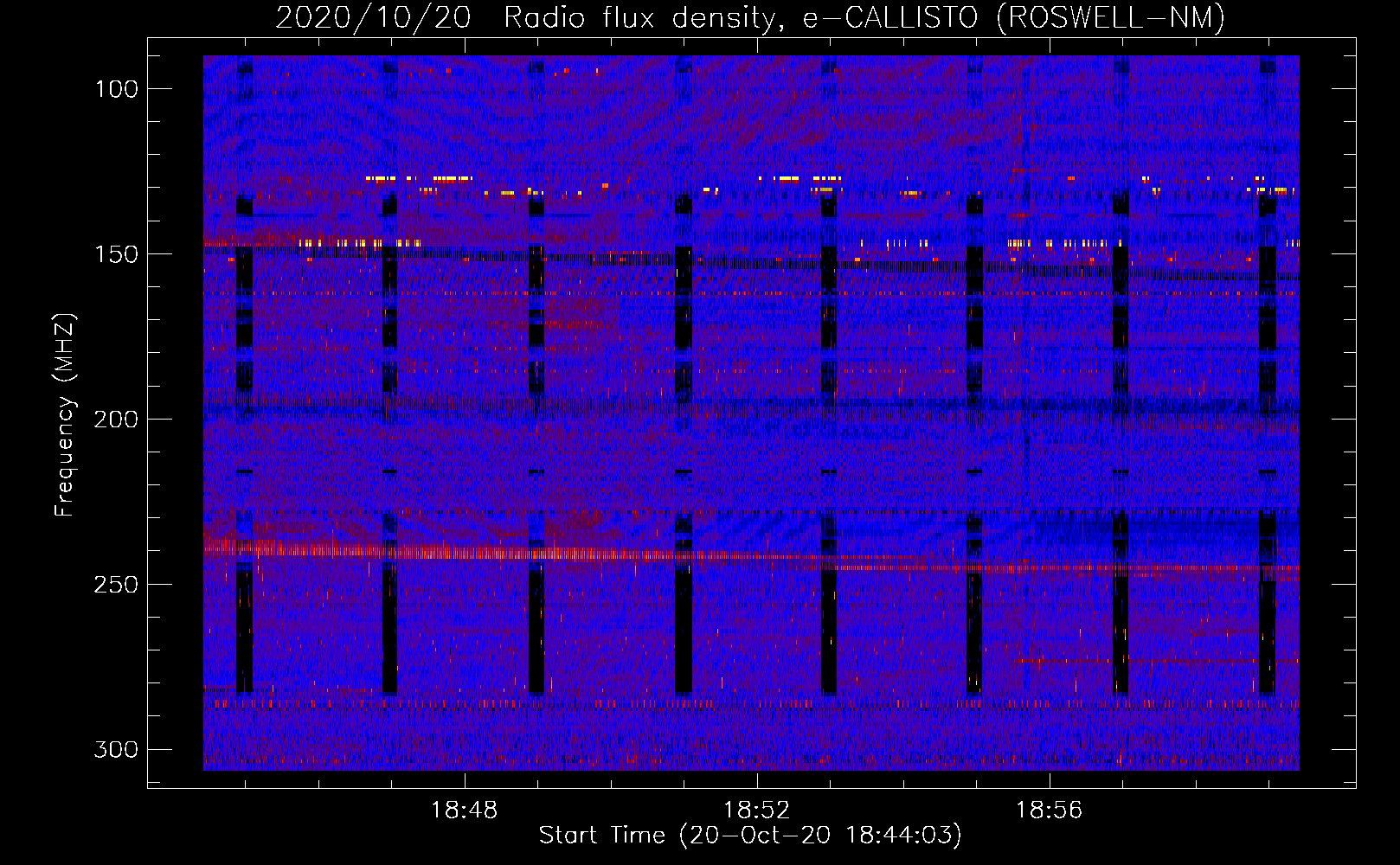The image size is (1400, 865).
Task: Click the 100 frequency tick label
Action: [117, 88]
